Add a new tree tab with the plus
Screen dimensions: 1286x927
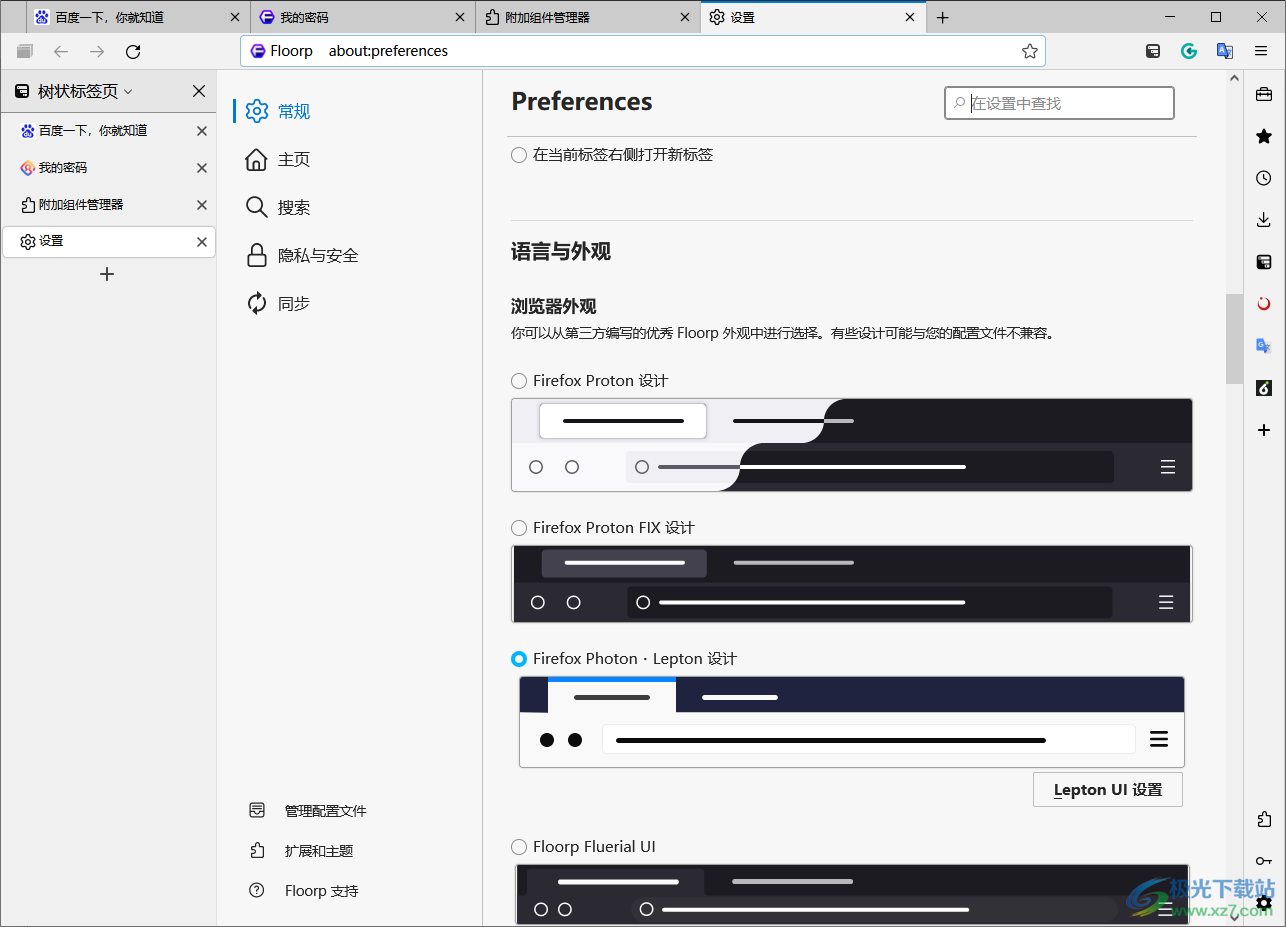pyautogui.click(x=107, y=274)
